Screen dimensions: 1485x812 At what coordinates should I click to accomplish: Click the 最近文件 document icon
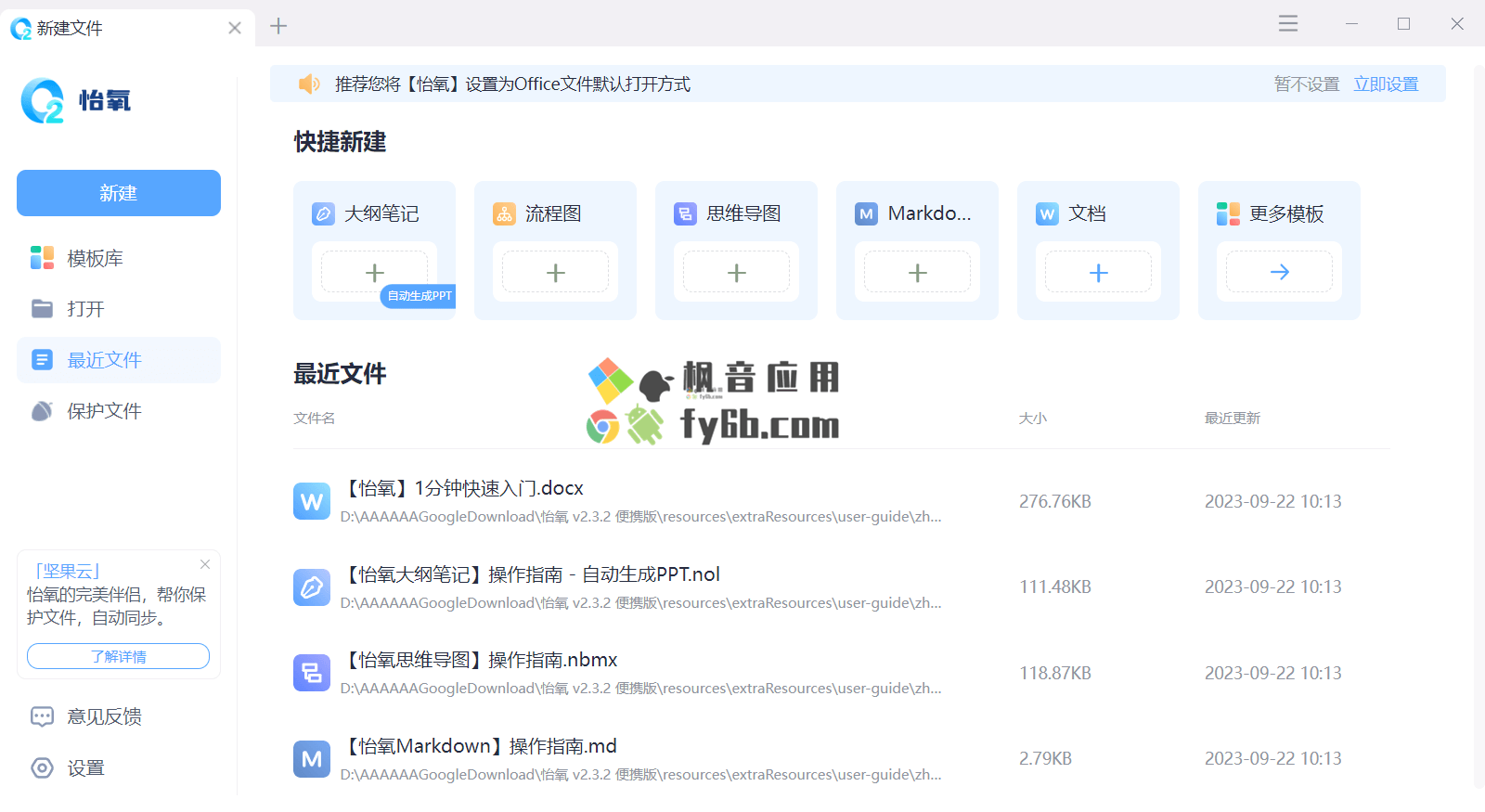point(42,360)
